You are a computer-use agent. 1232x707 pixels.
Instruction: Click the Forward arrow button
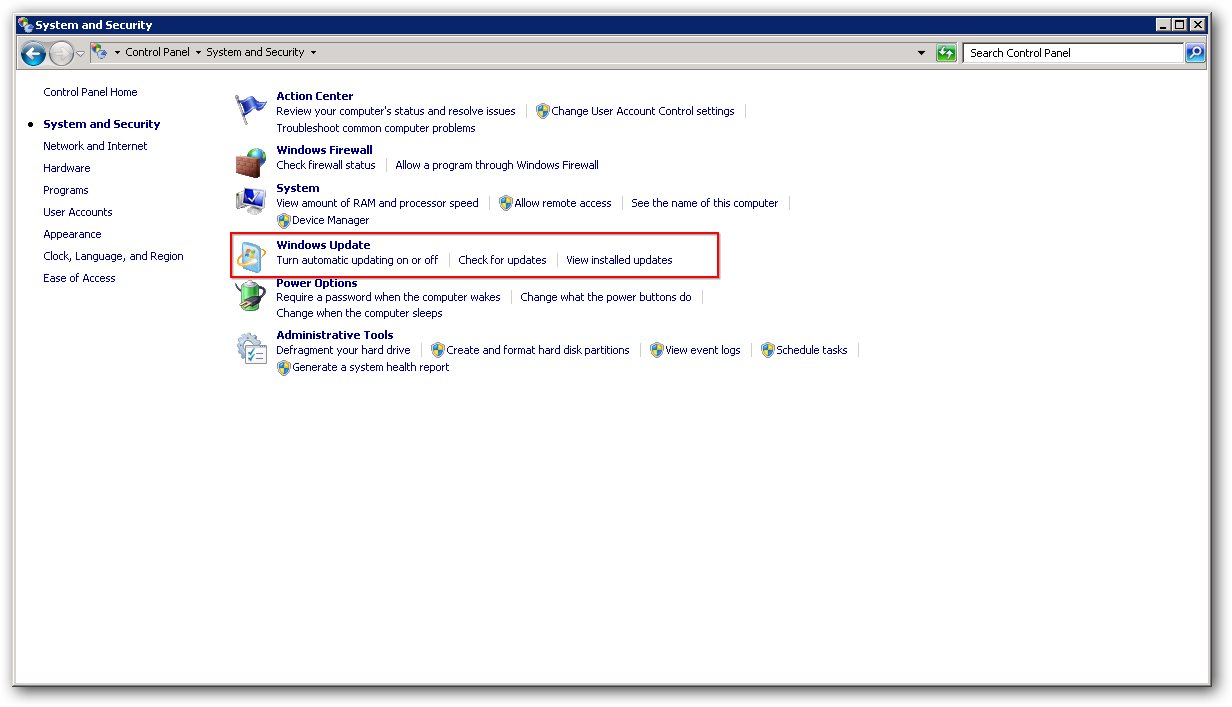pyautogui.click(x=61, y=53)
